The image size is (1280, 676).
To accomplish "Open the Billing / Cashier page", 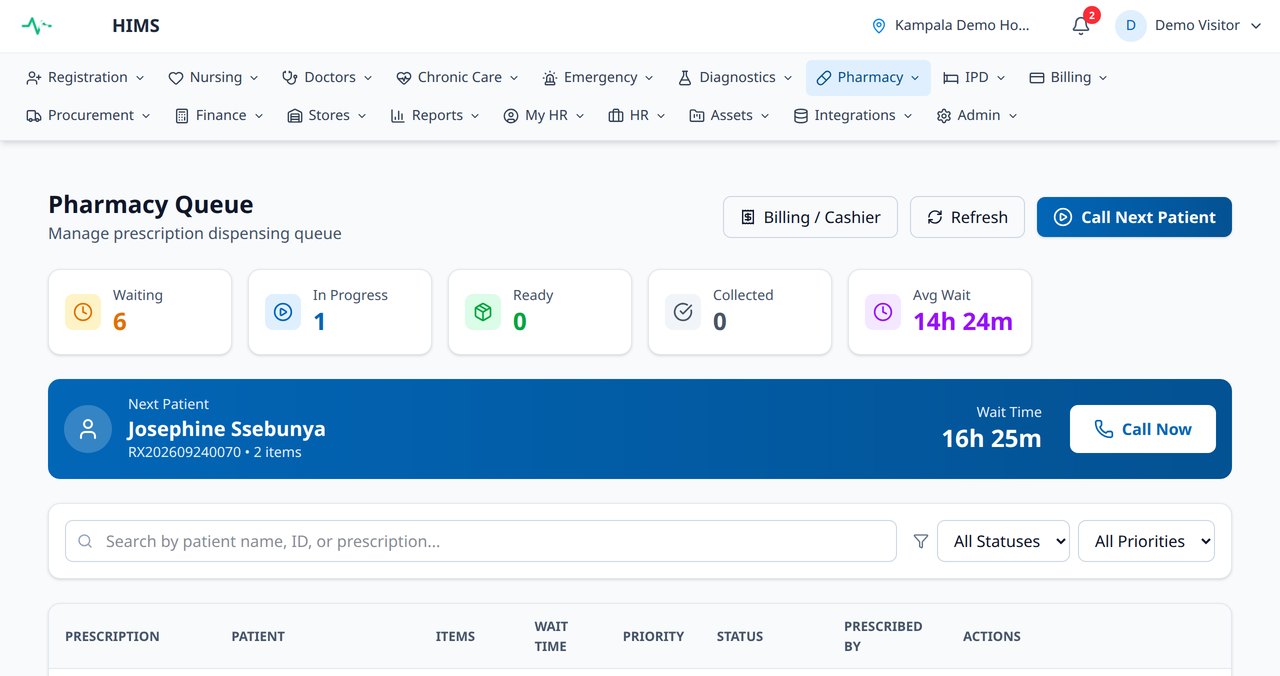I will point(810,217).
